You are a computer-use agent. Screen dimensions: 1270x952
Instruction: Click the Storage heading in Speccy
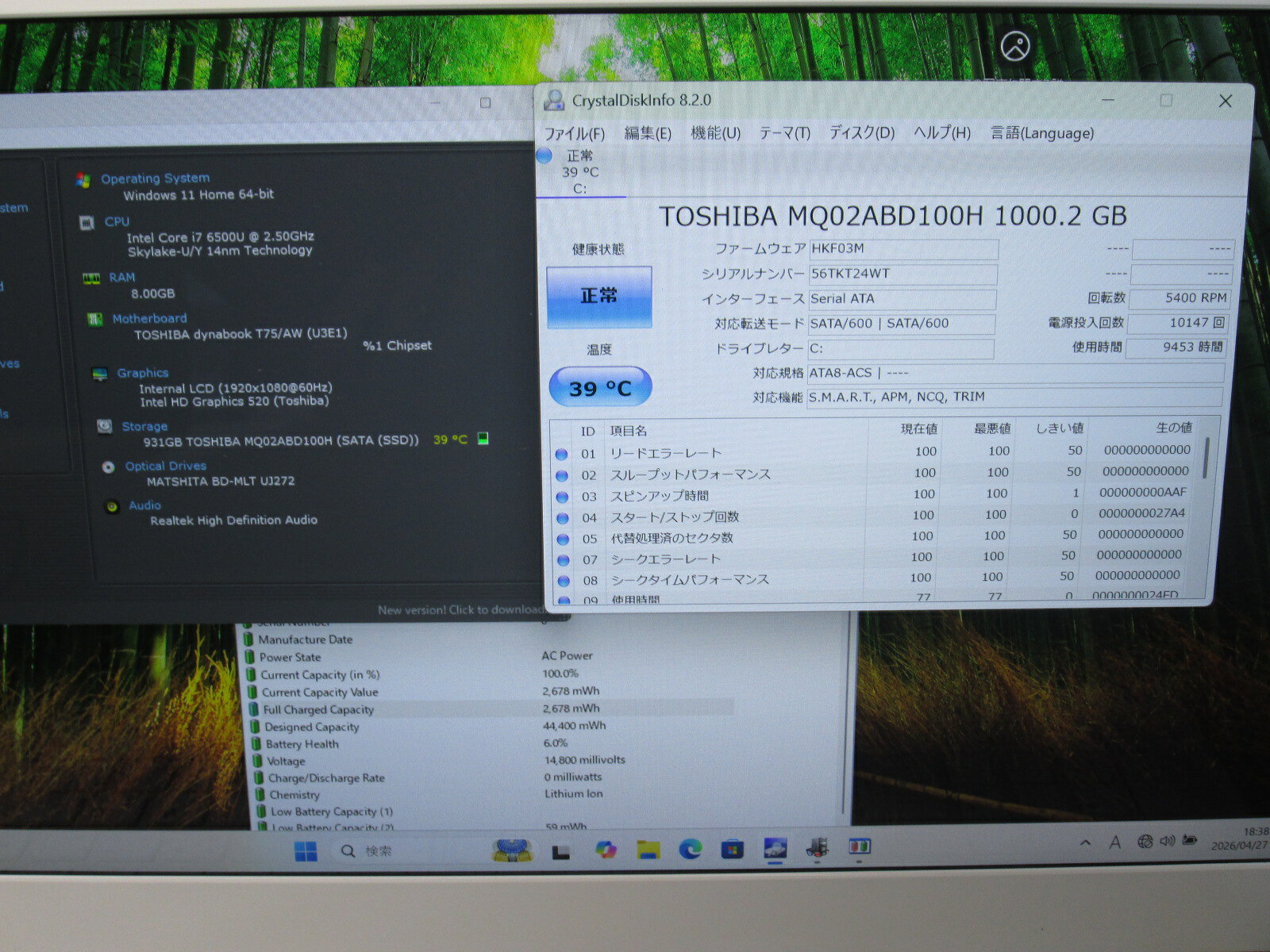(144, 427)
